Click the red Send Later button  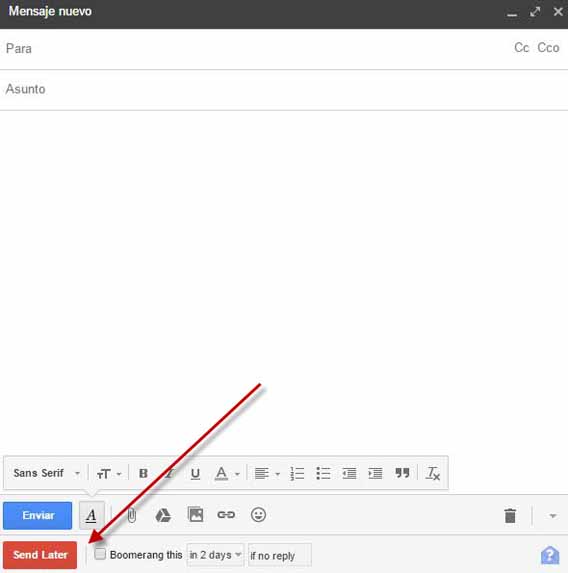pos(40,555)
